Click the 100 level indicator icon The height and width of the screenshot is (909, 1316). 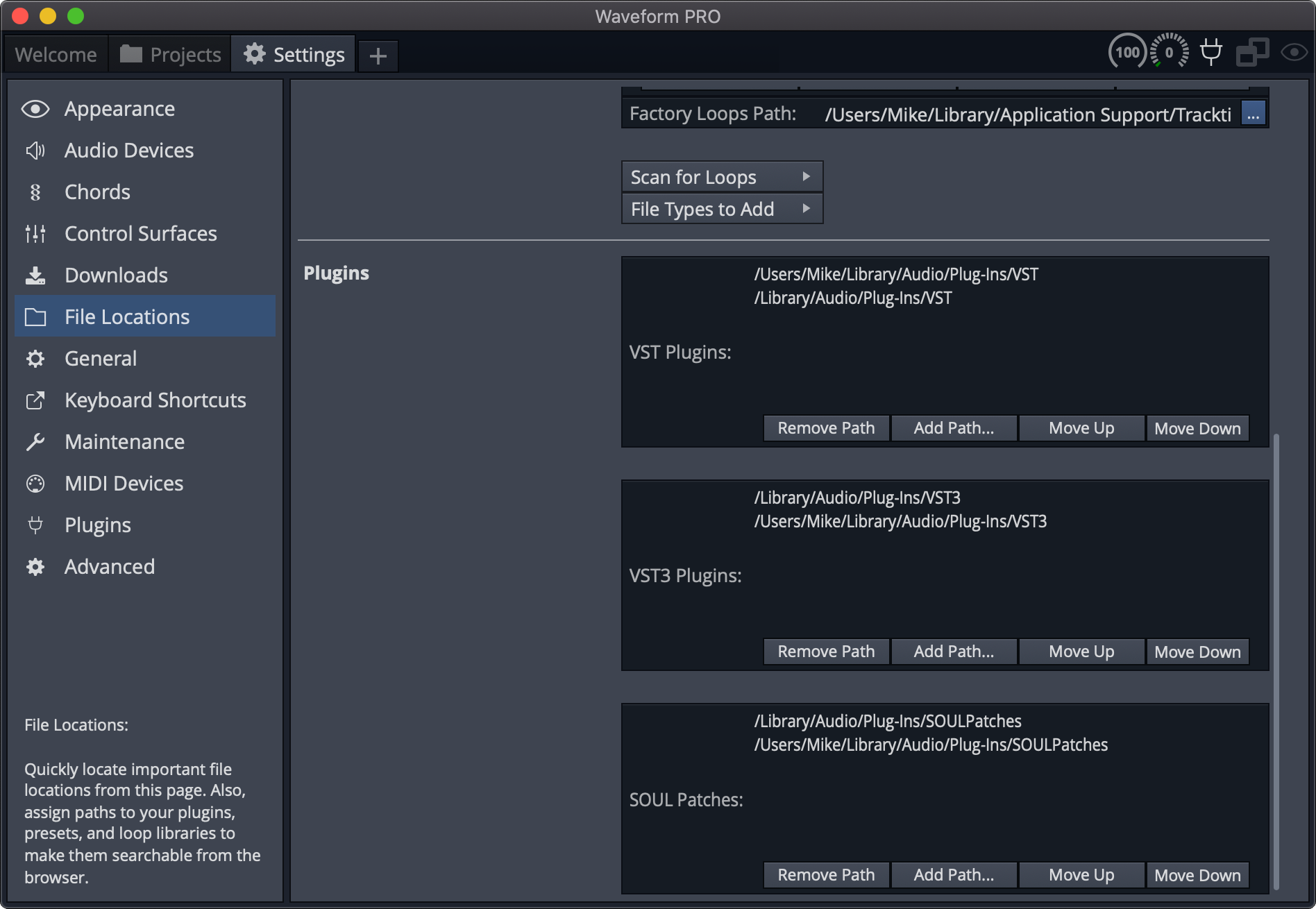click(x=1127, y=51)
